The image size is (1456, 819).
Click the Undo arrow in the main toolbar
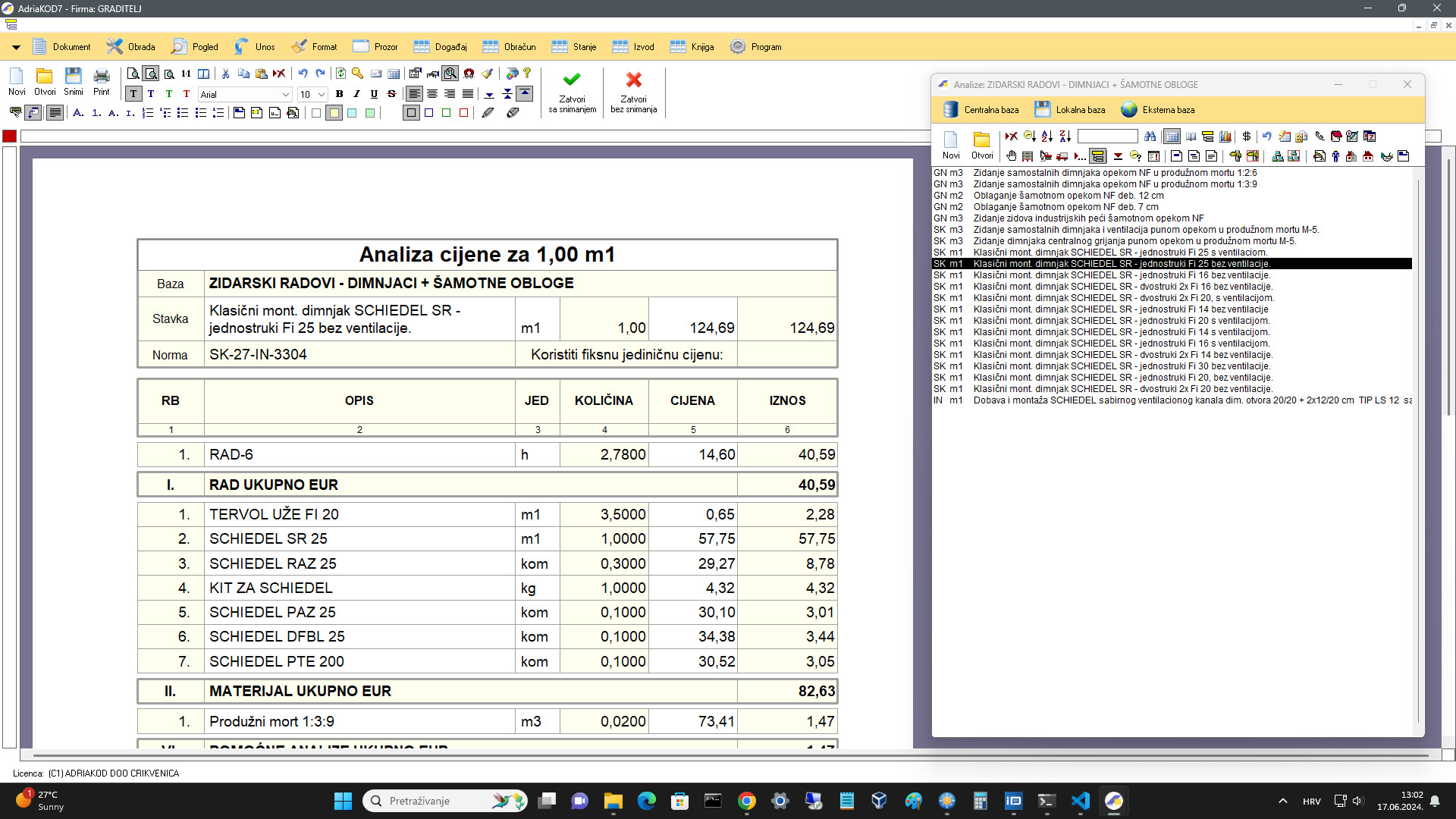click(x=303, y=74)
